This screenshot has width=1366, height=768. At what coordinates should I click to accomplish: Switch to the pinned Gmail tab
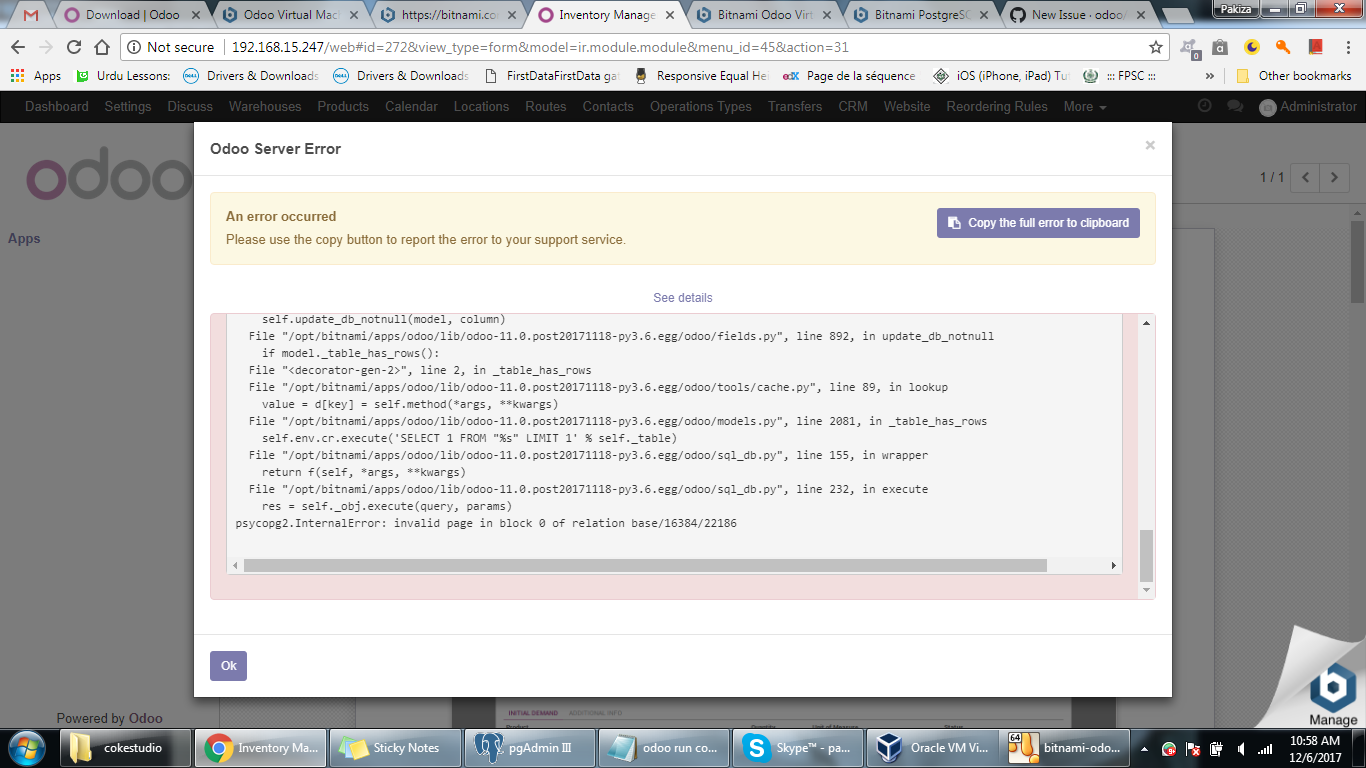point(31,15)
